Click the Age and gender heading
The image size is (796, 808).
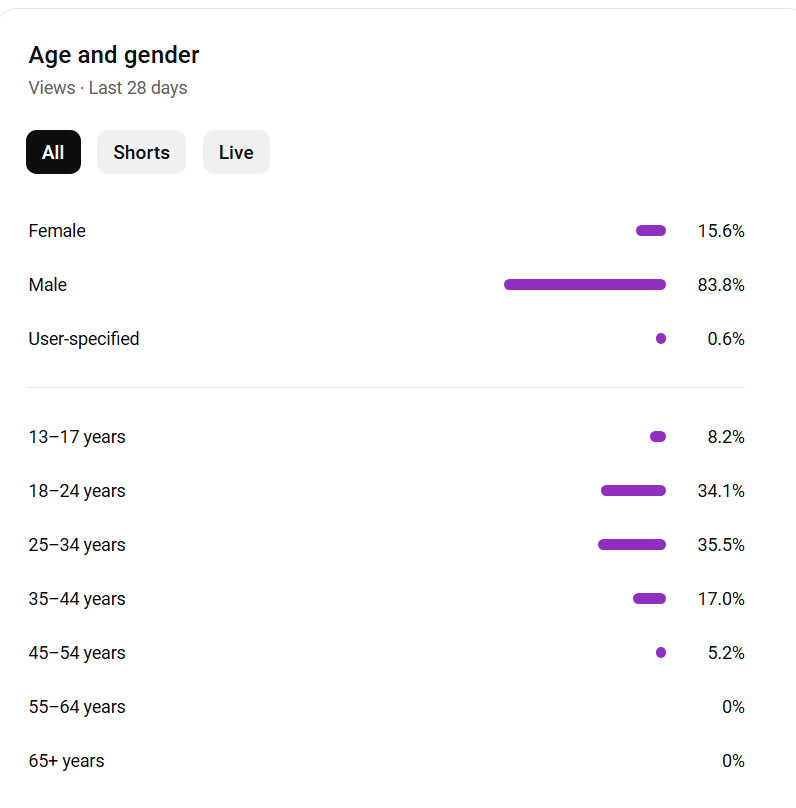(x=114, y=55)
